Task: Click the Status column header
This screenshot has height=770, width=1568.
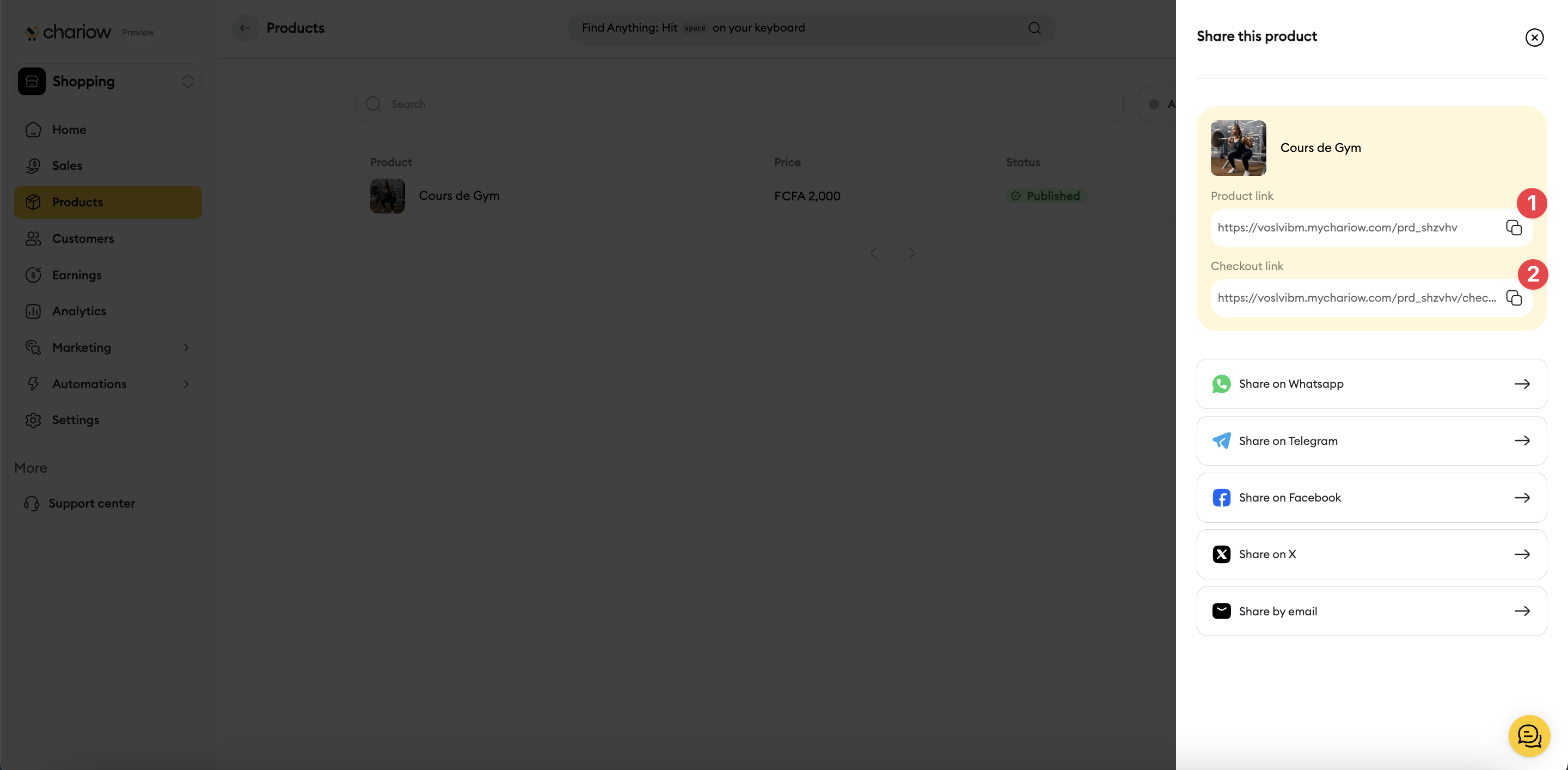Action: [1022, 162]
